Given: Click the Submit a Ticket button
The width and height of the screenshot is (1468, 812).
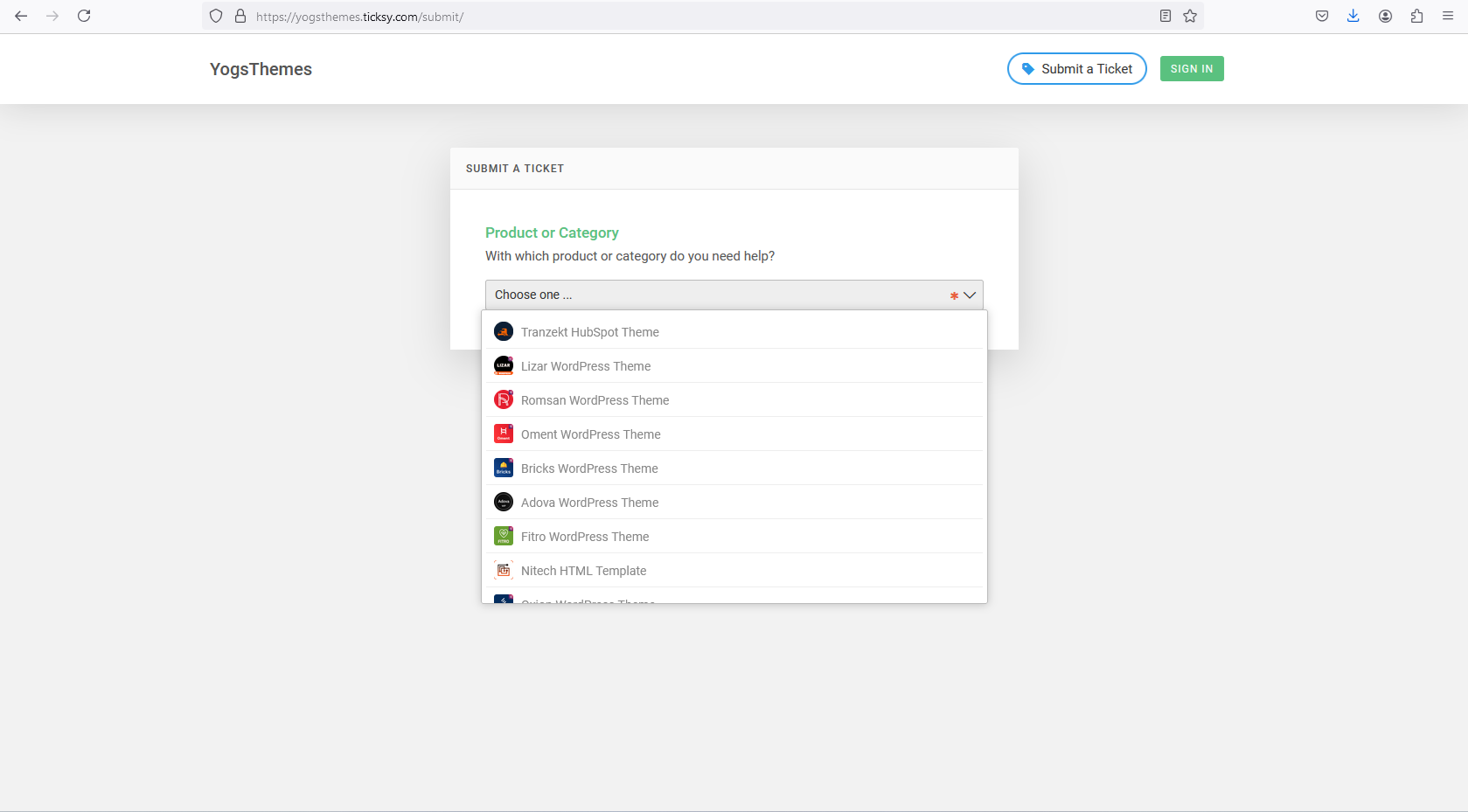Looking at the screenshot, I should [1077, 69].
